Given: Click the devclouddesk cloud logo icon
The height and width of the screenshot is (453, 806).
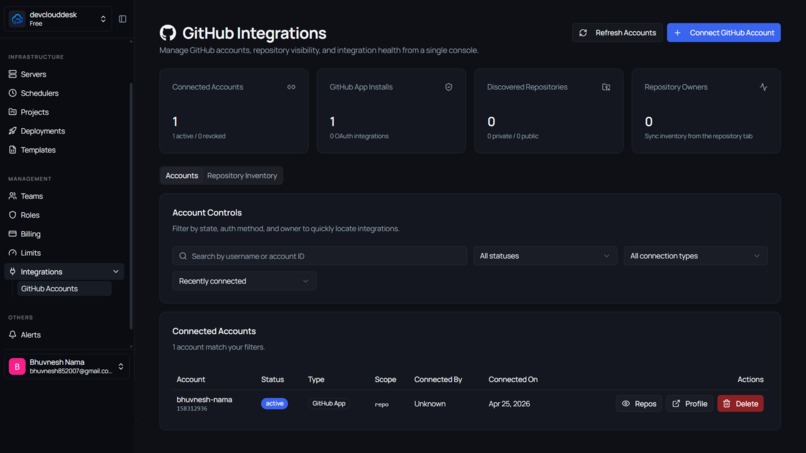Looking at the screenshot, I should [17, 19].
